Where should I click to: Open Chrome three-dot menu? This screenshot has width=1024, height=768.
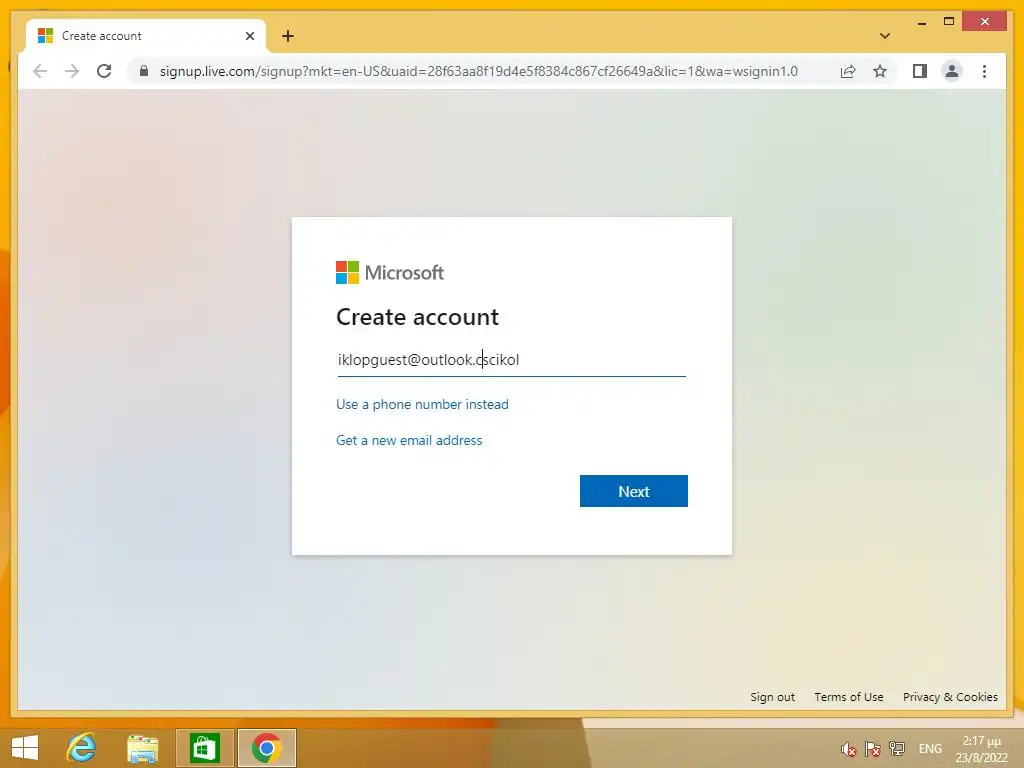point(984,71)
